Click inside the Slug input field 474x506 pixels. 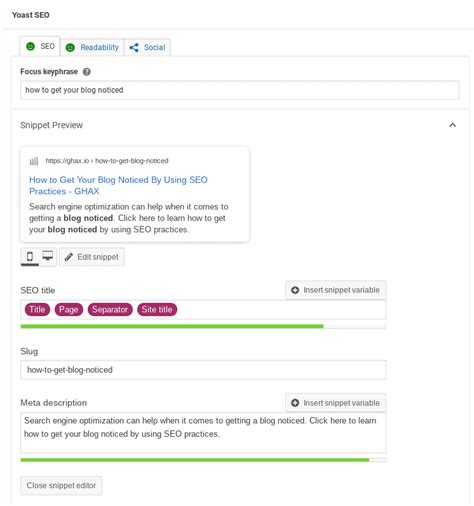click(x=203, y=370)
